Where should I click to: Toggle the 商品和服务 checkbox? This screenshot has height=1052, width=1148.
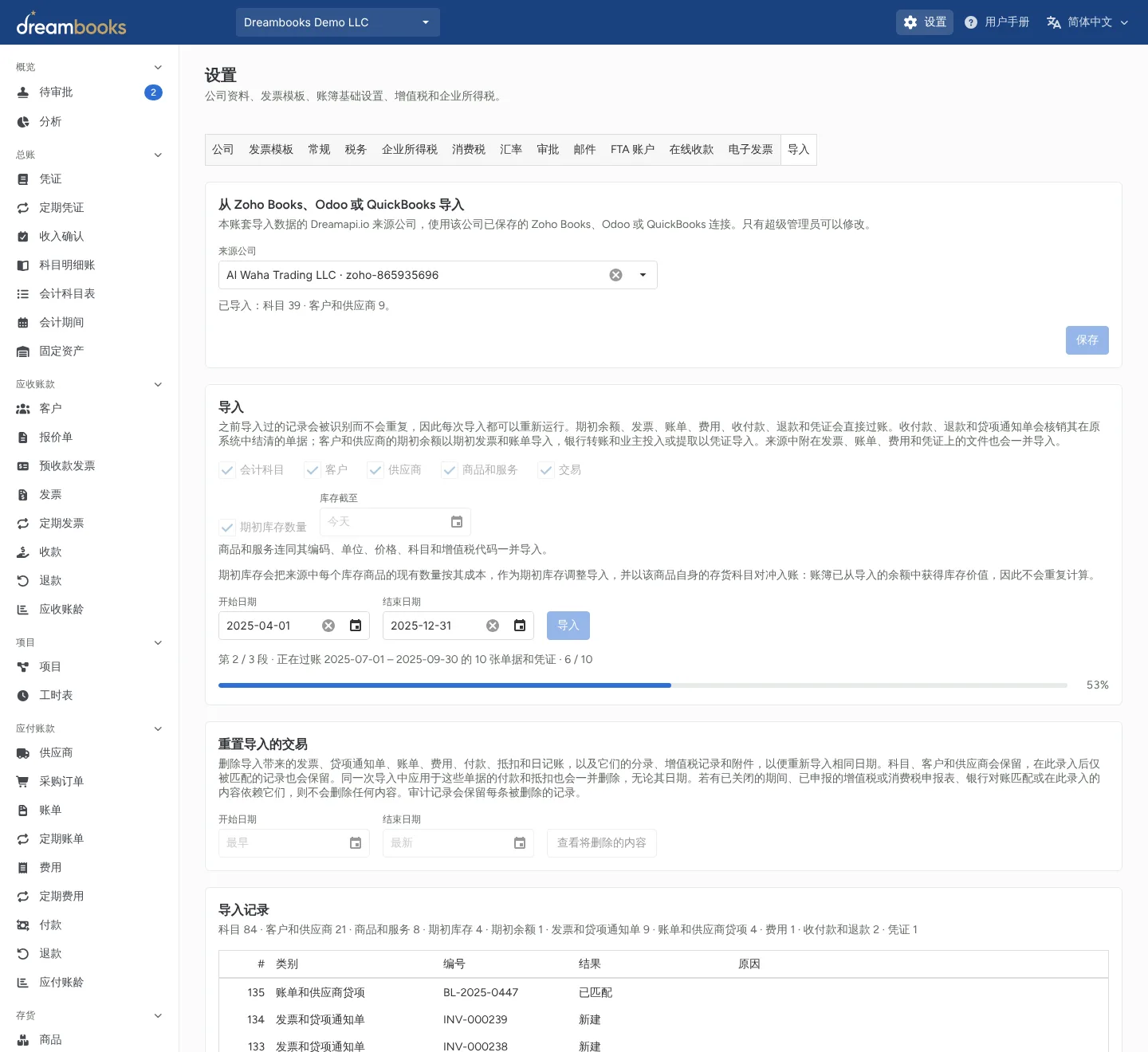coord(450,470)
